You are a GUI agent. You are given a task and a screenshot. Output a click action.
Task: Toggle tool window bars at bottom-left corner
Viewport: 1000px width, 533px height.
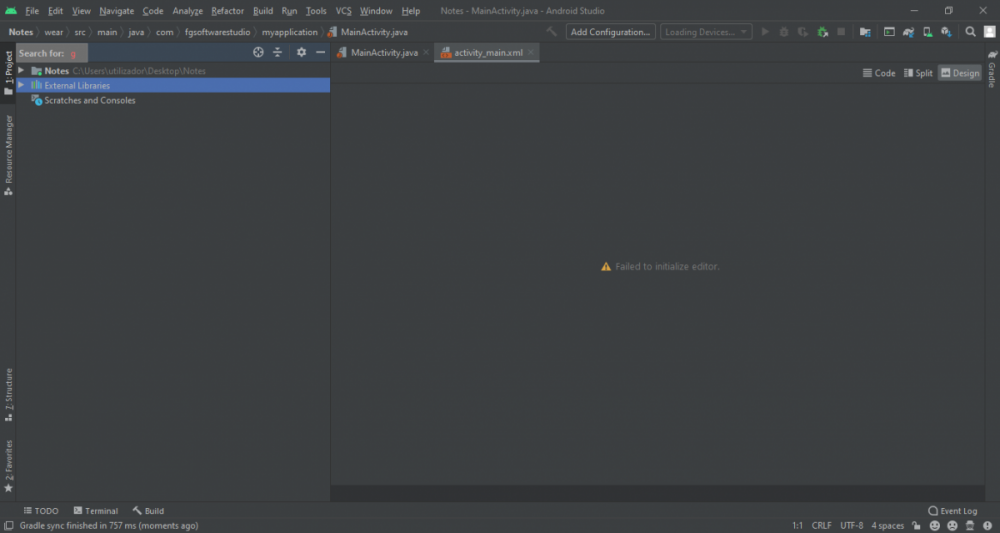[9, 526]
